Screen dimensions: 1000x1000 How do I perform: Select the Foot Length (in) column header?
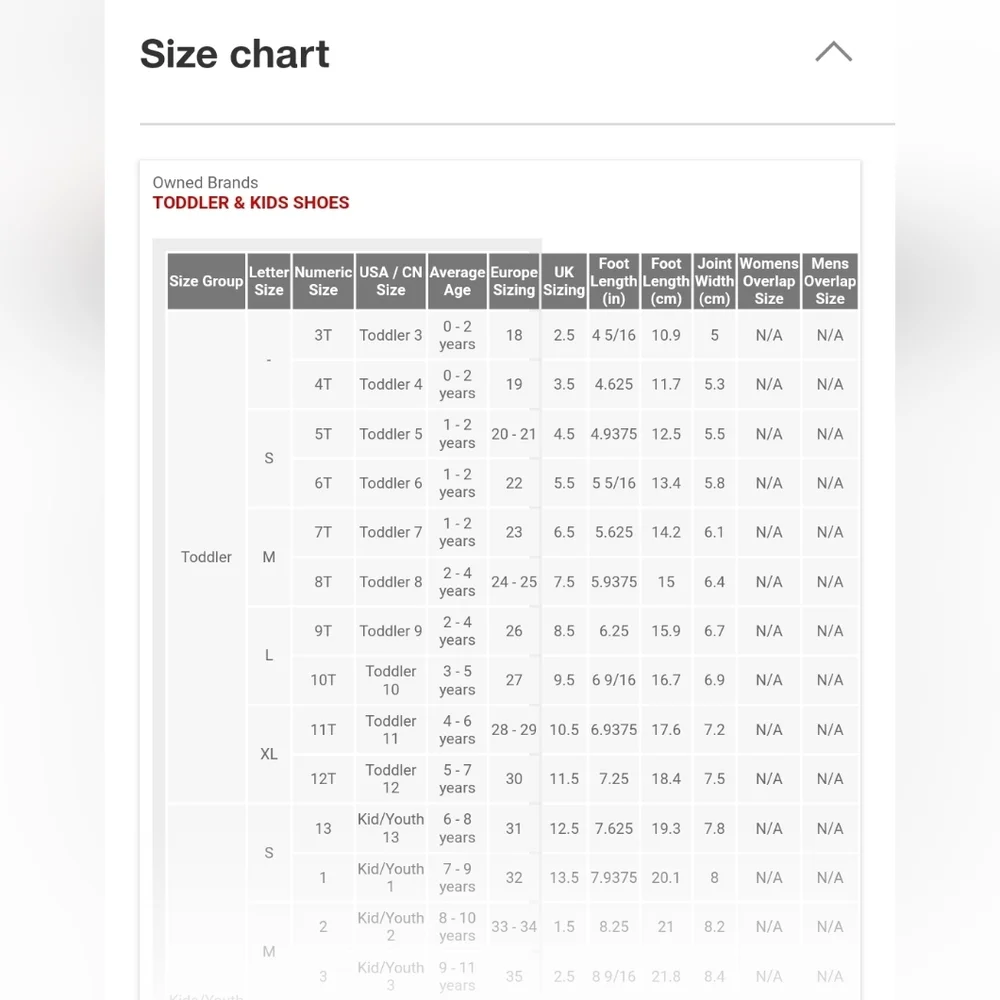(x=614, y=281)
